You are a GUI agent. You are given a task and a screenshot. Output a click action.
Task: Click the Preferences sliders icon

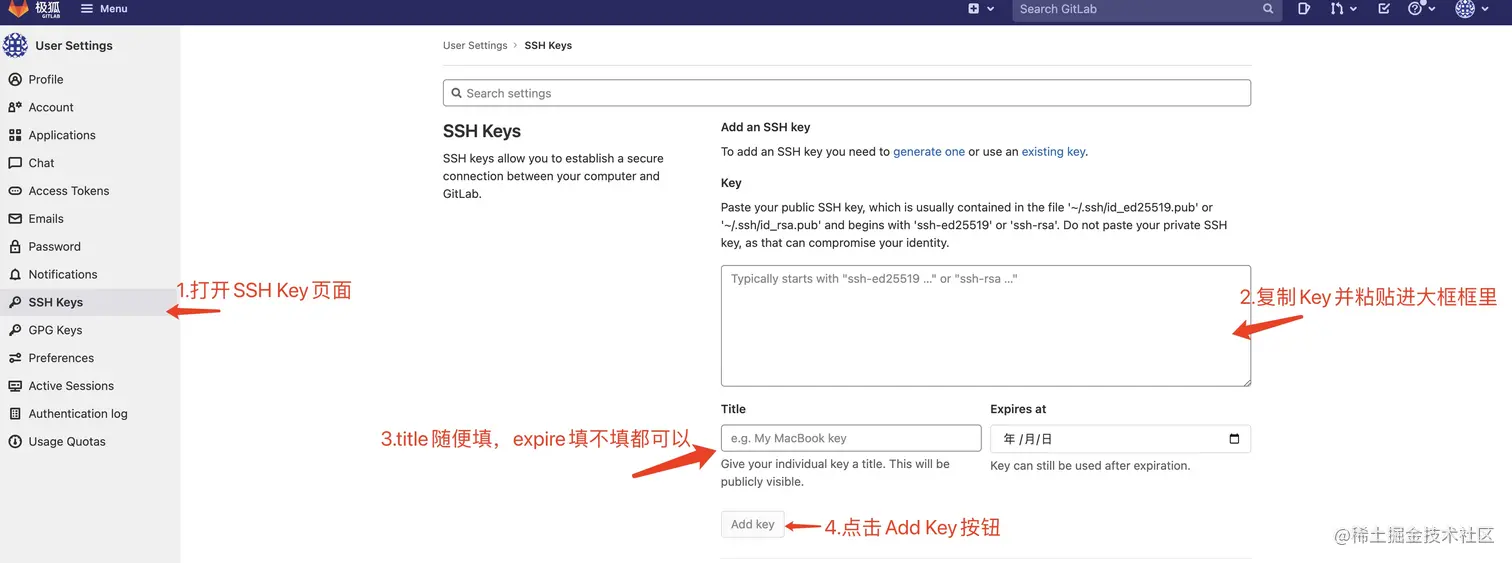coord(15,358)
